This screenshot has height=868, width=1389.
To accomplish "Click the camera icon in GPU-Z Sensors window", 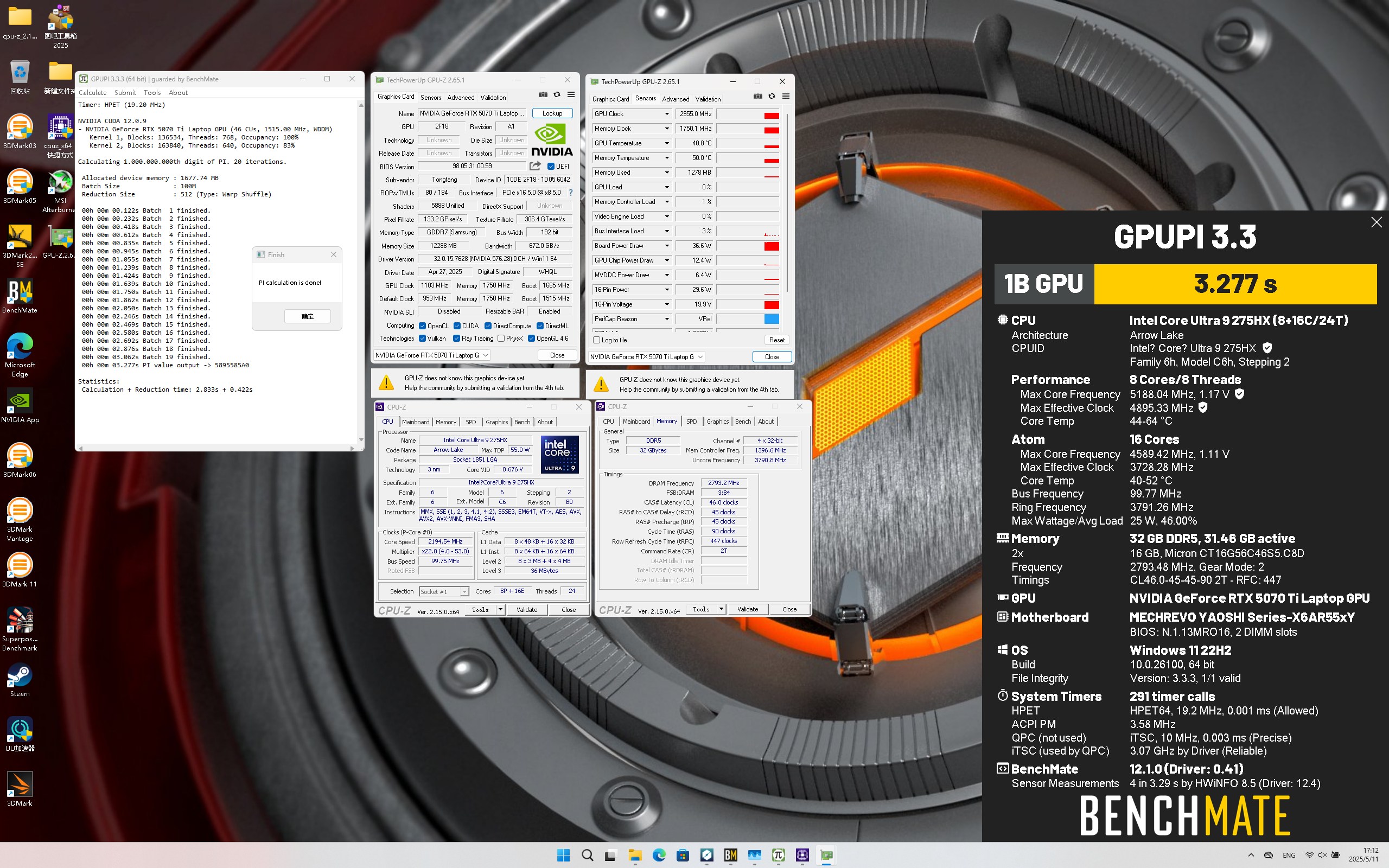I will tap(757, 97).
